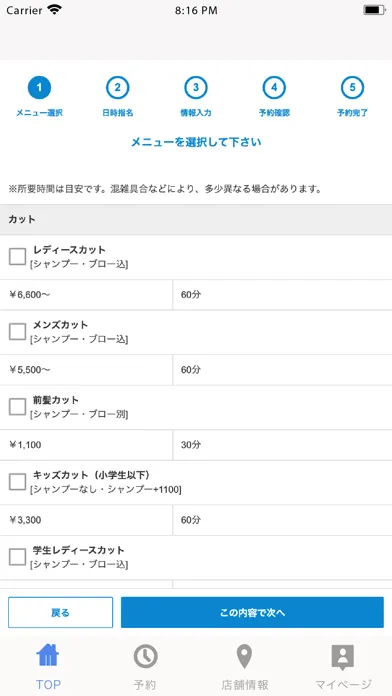Check the メンズカット checkbox
This screenshot has width=392, height=696.
18,332
